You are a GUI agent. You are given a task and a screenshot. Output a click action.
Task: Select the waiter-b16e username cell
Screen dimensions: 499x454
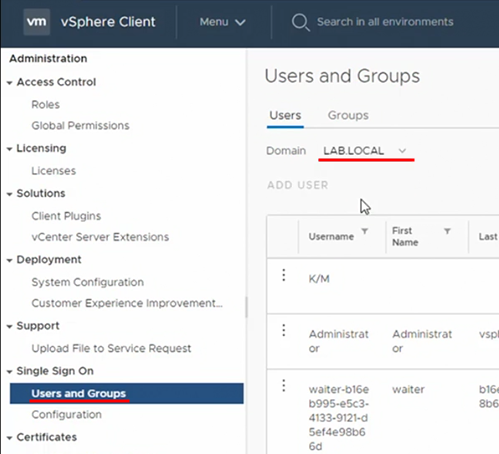tap(339, 418)
